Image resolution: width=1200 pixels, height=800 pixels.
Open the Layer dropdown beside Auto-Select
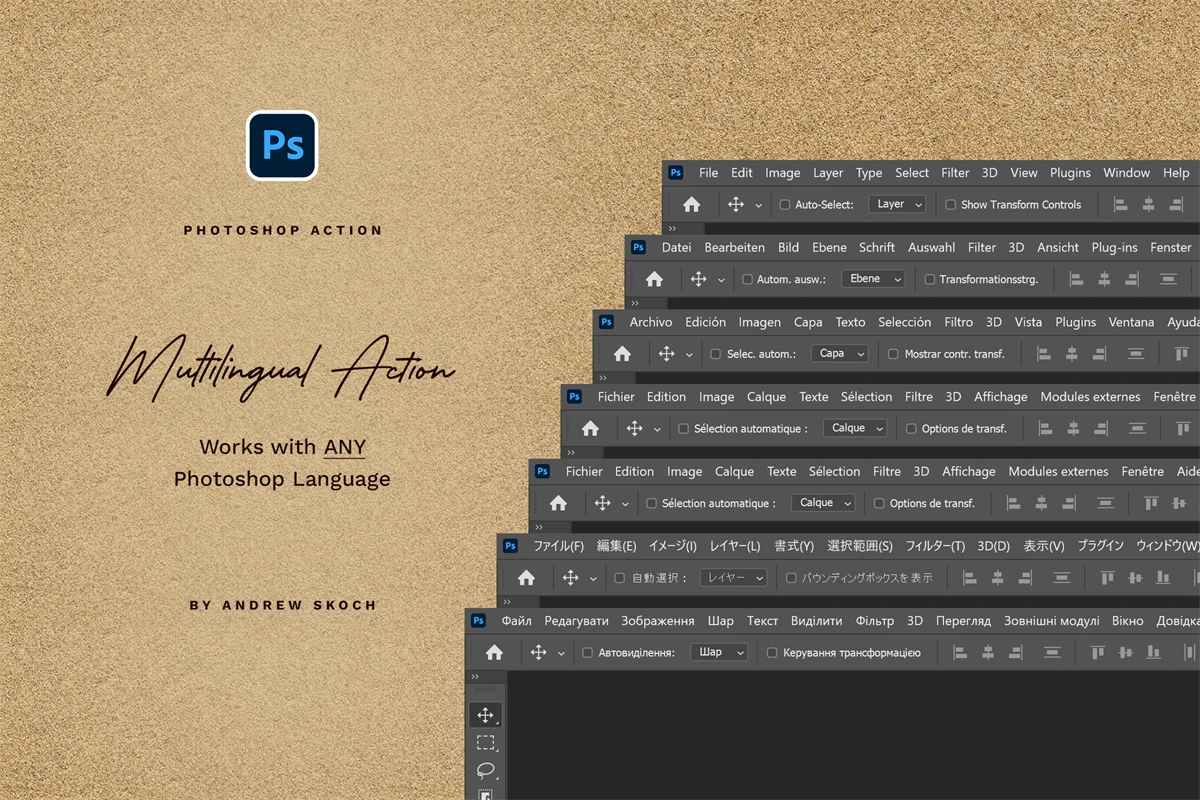[x=897, y=205]
